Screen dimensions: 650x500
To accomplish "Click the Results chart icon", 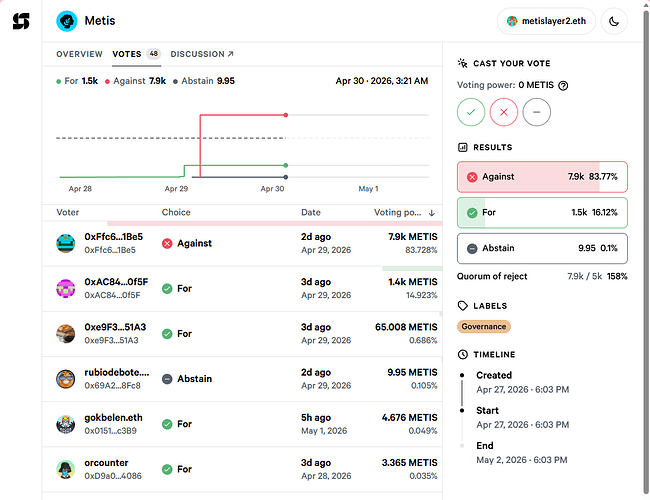I will (463, 148).
